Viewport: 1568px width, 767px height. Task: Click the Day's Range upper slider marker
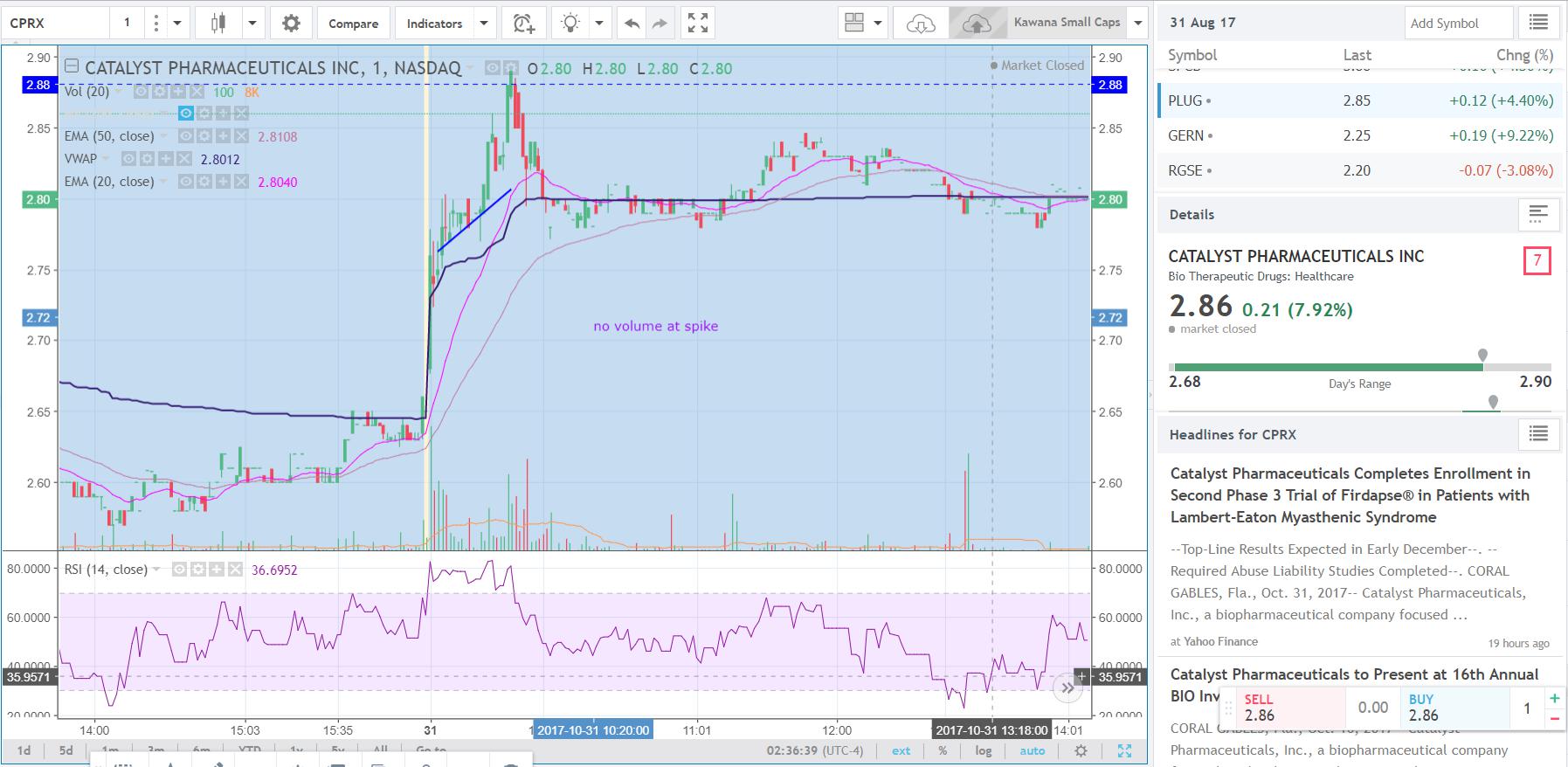click(1482, 356)
